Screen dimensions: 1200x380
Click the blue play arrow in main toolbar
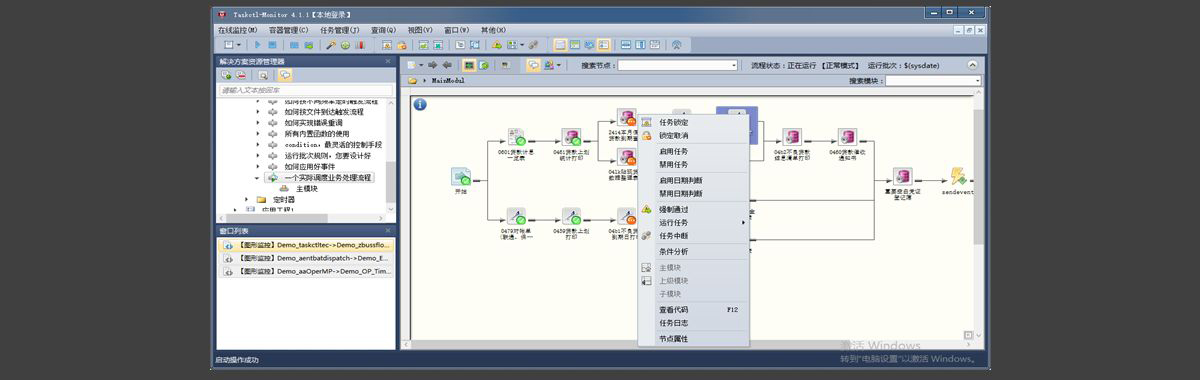pyautogui.click(x=258, y=45)
